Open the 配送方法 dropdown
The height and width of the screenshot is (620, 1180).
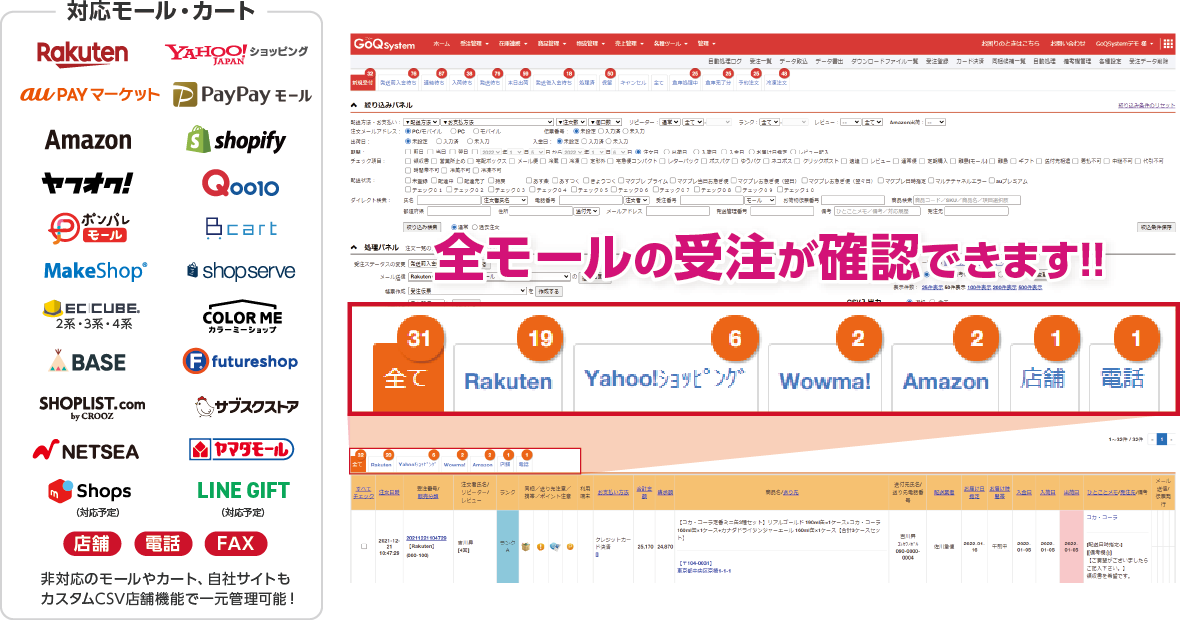pos(421,122)
